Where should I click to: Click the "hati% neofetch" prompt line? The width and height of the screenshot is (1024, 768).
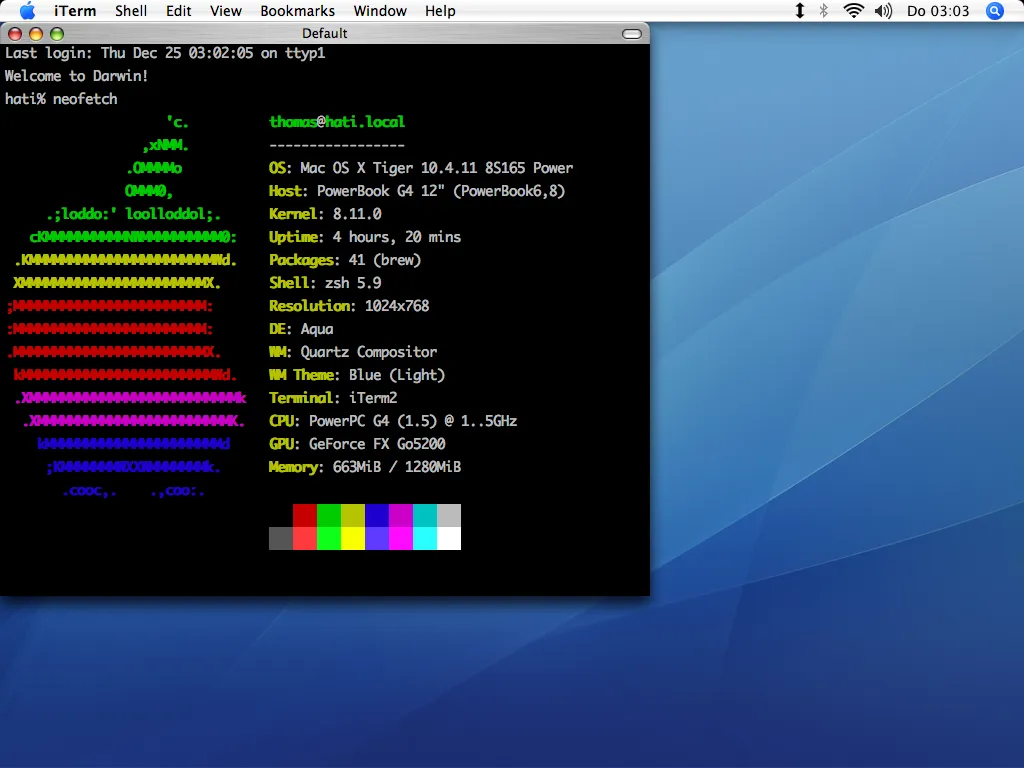[x=61, y=99]
